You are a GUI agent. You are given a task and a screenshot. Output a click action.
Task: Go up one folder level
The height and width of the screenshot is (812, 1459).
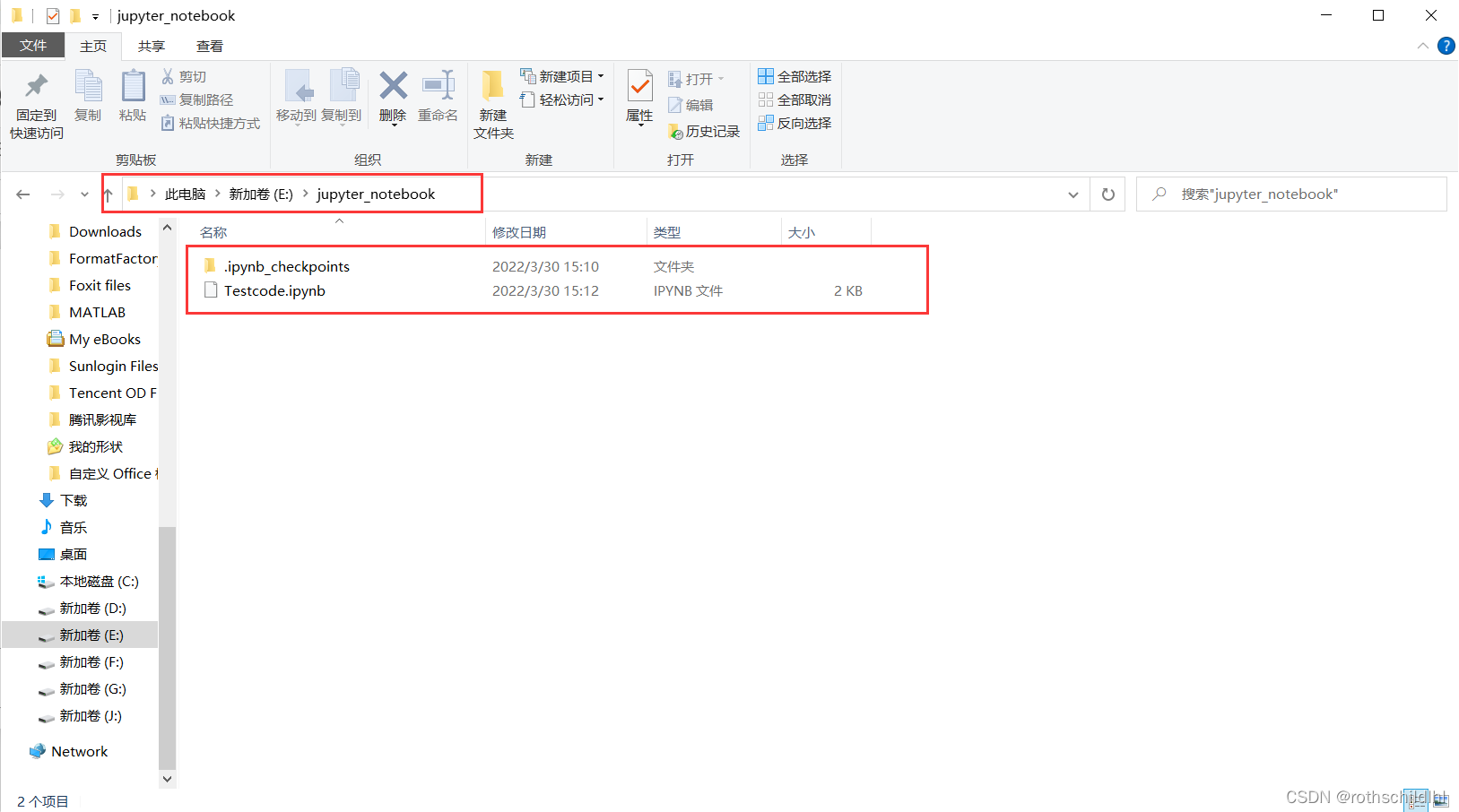pyautogui.click(x=108, y=194)
